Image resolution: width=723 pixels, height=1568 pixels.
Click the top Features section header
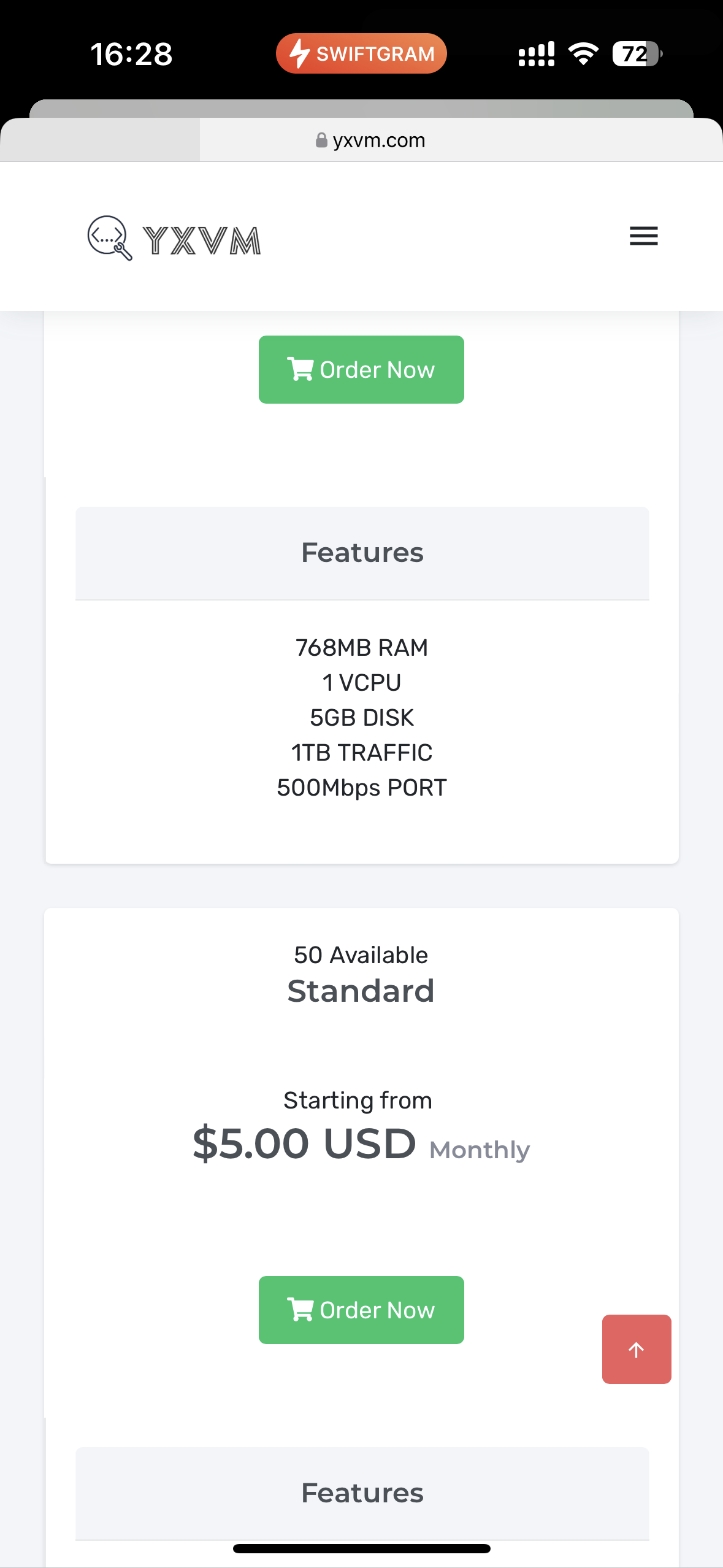pos(362,552)
